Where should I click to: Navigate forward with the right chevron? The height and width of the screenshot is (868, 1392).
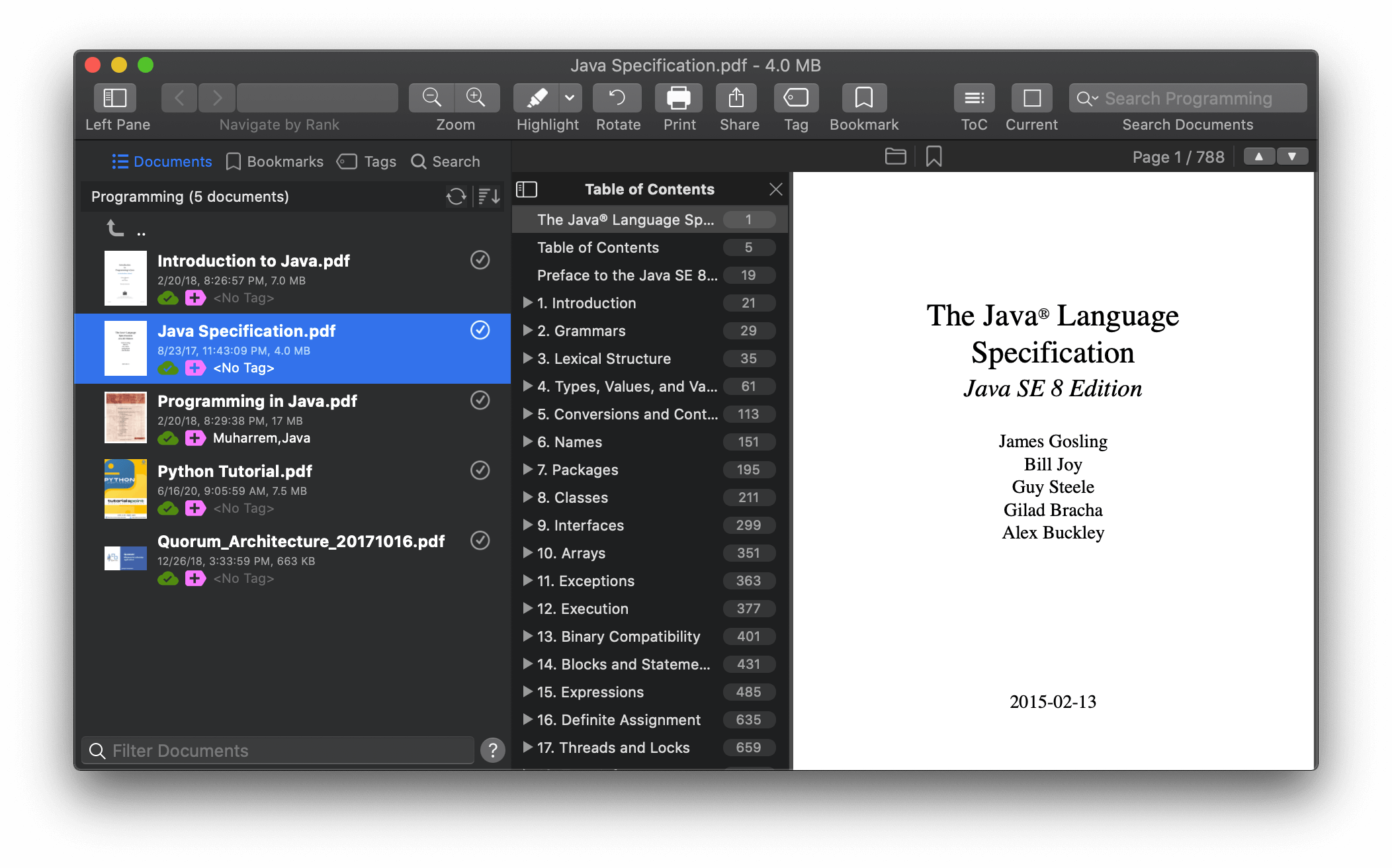216,98
